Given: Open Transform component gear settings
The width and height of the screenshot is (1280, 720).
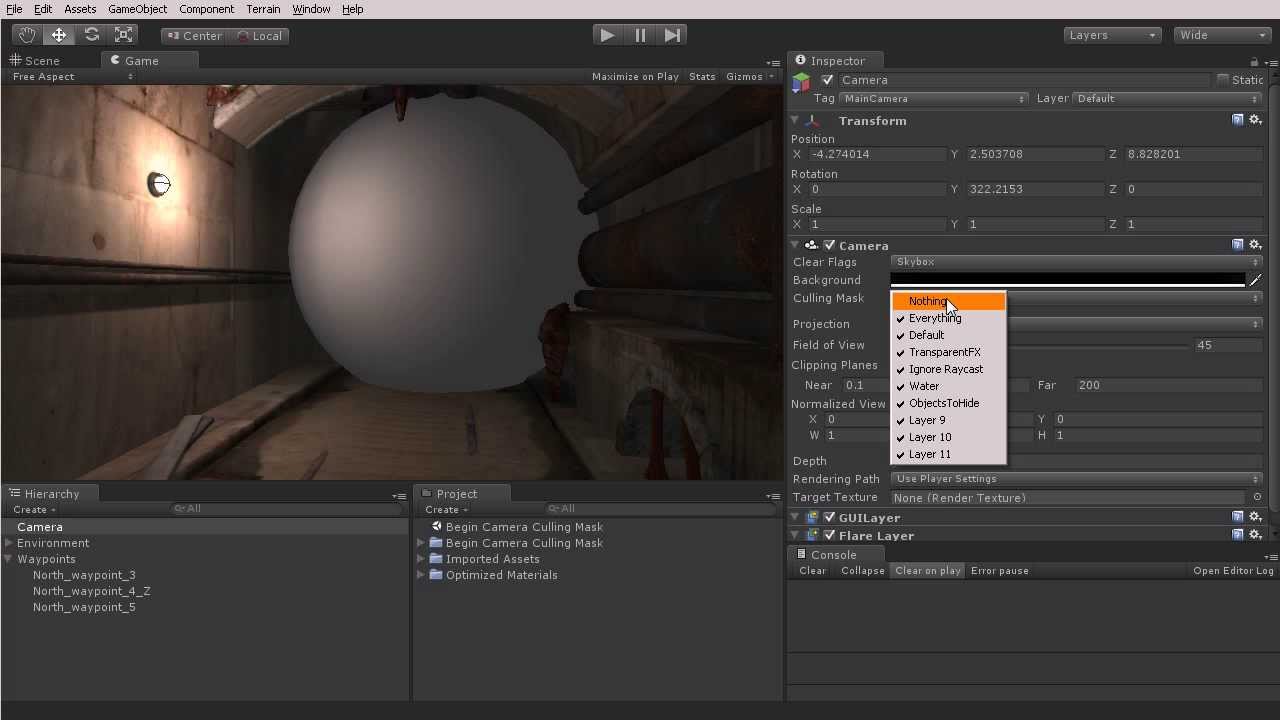Looking at the screenshot, I should 1255,120.
